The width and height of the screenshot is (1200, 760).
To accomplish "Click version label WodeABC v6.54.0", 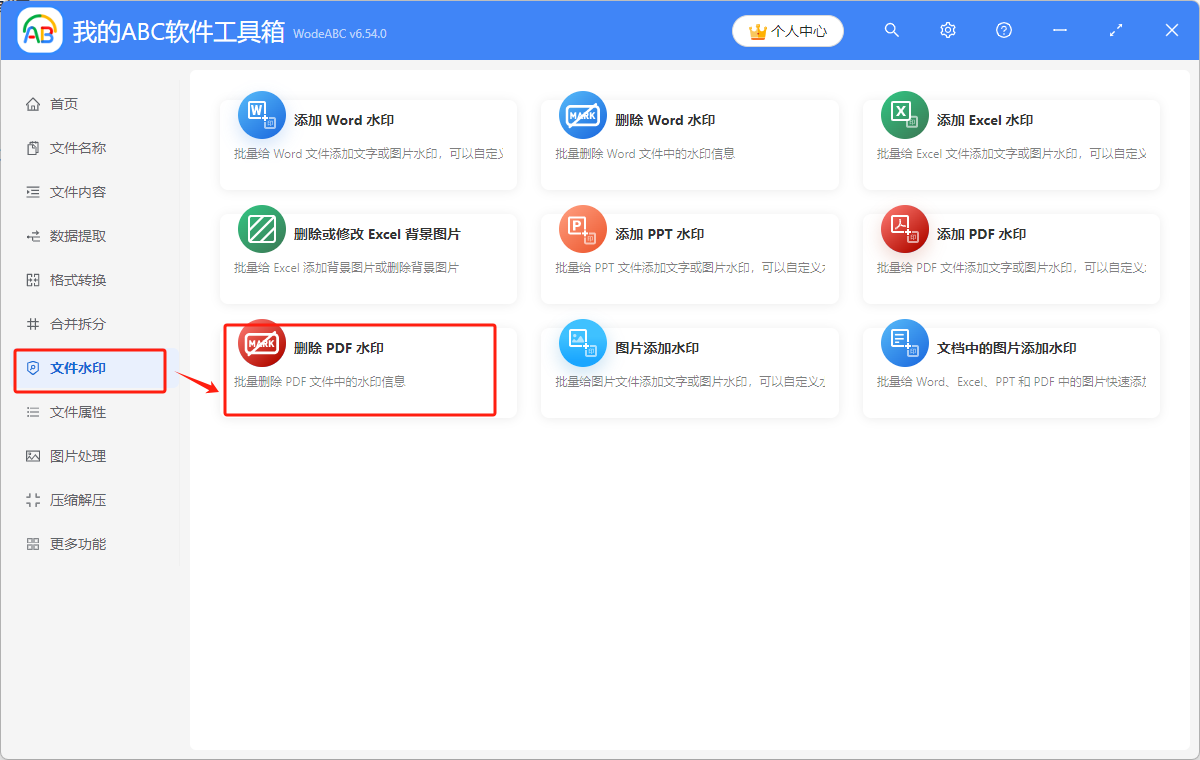I will coord(340,34).
